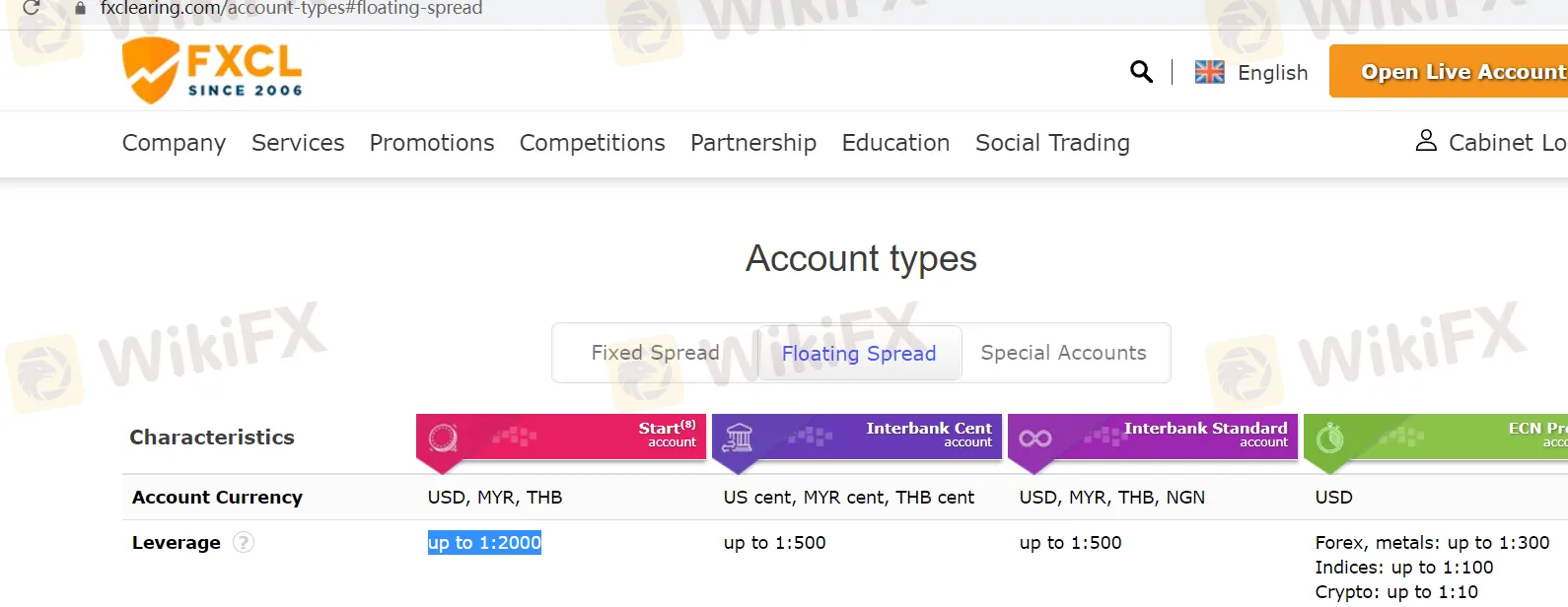Image resolution: width=1568 pixels, height=607 pixels.
Task: Open site search magnifier icon
Action: 1141,72
